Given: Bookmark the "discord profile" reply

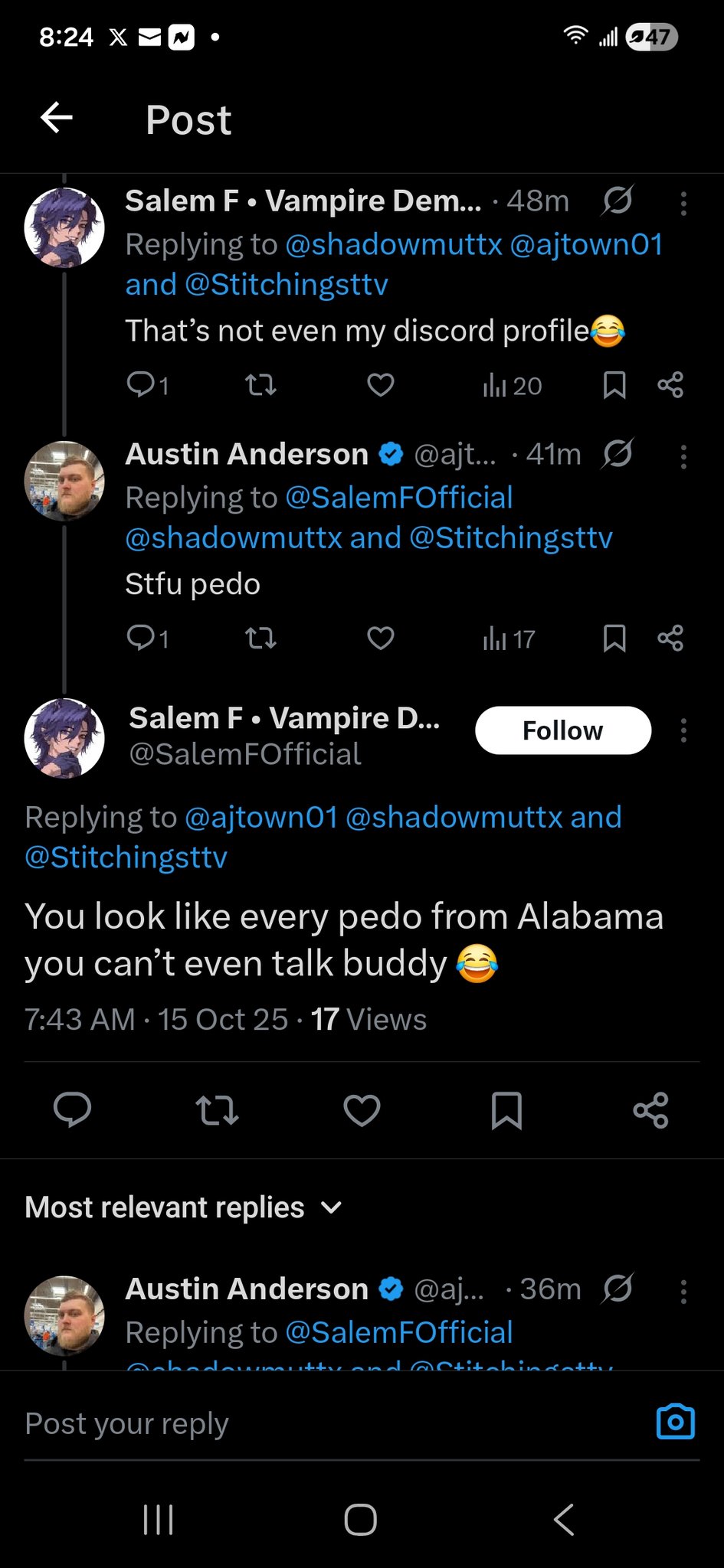Looking at the screenshot, I should [614, 385].
